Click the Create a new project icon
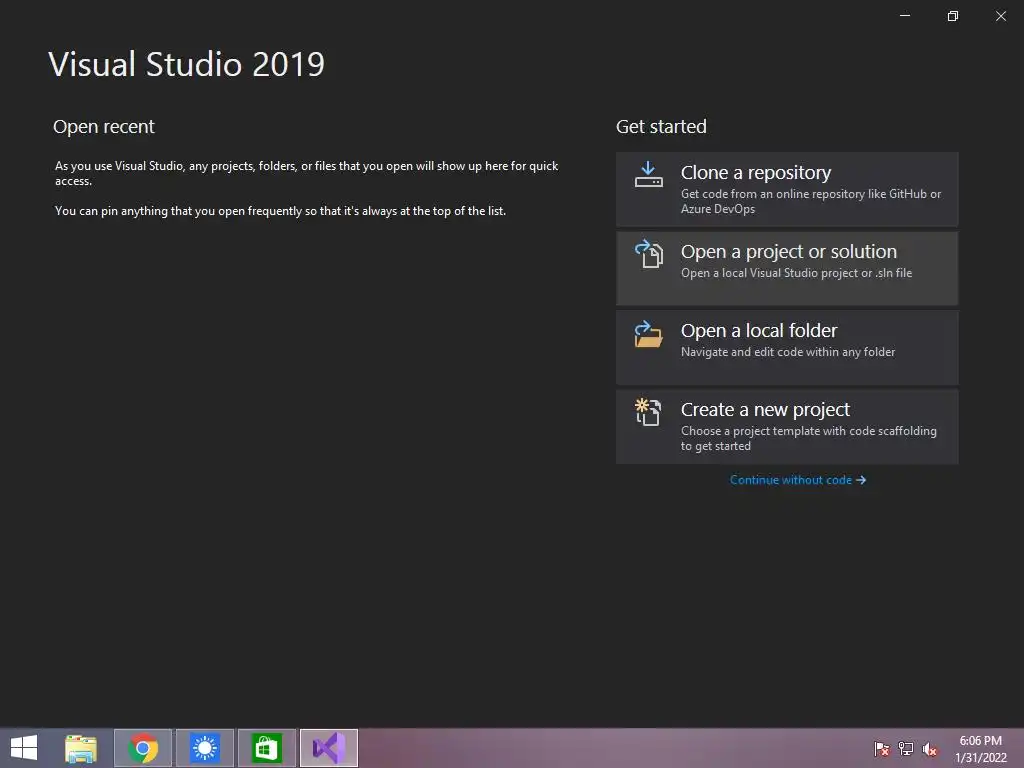Viewport: 1024px width, 768px height. coord(648,412)
